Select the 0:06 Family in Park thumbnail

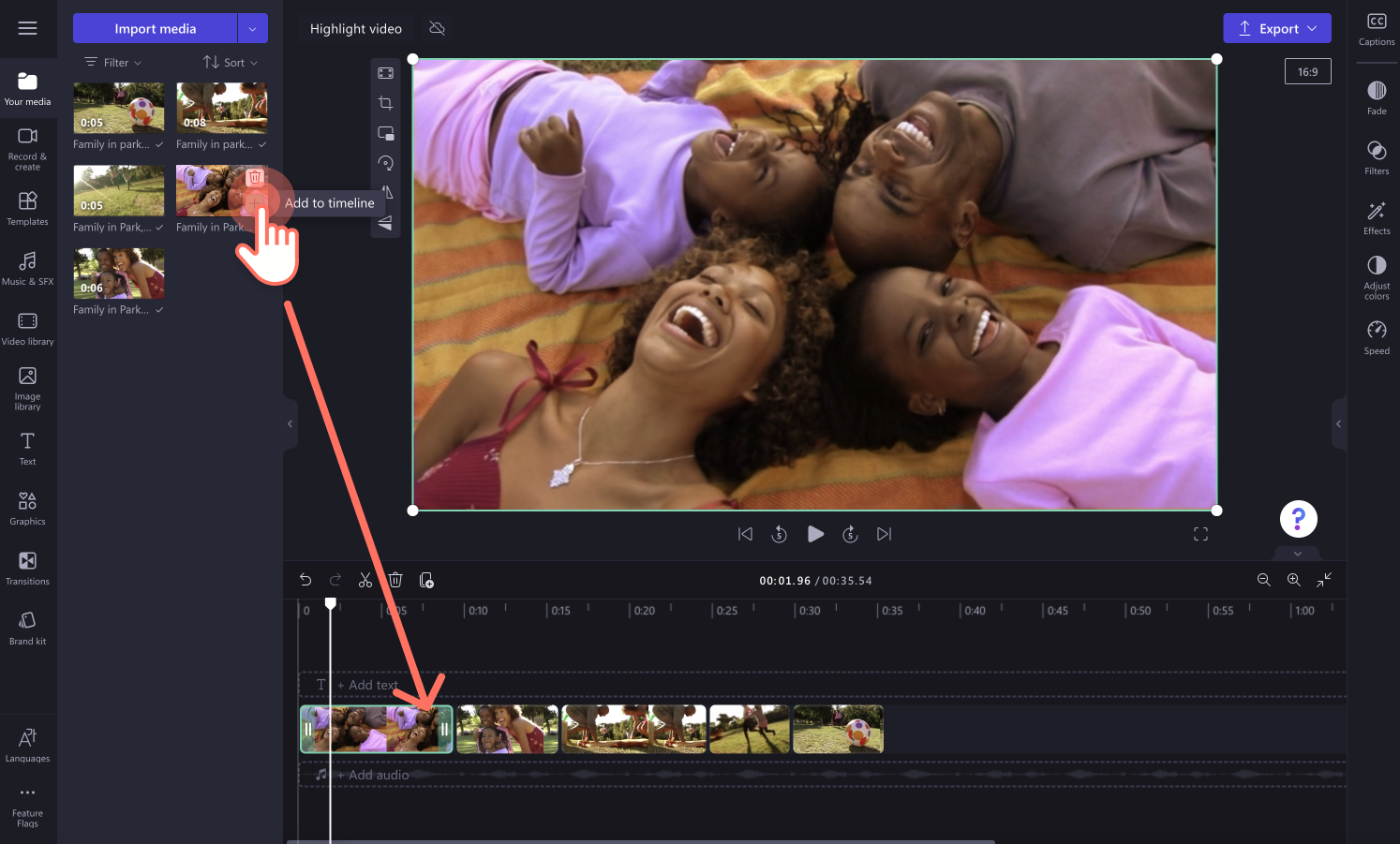pyautogui.click(x=118, y=273)
